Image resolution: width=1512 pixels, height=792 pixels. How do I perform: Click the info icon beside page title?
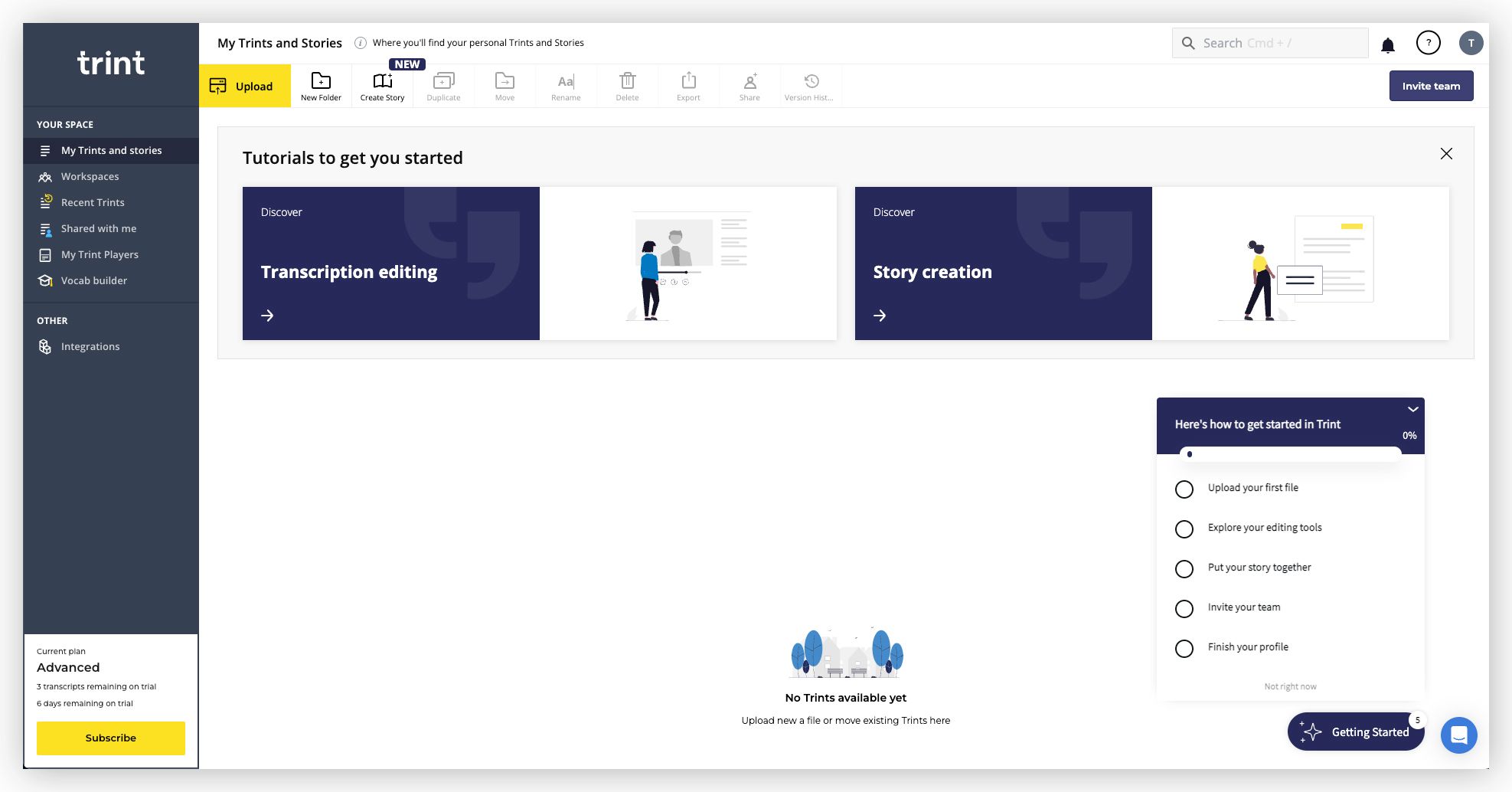pos(361,43)
